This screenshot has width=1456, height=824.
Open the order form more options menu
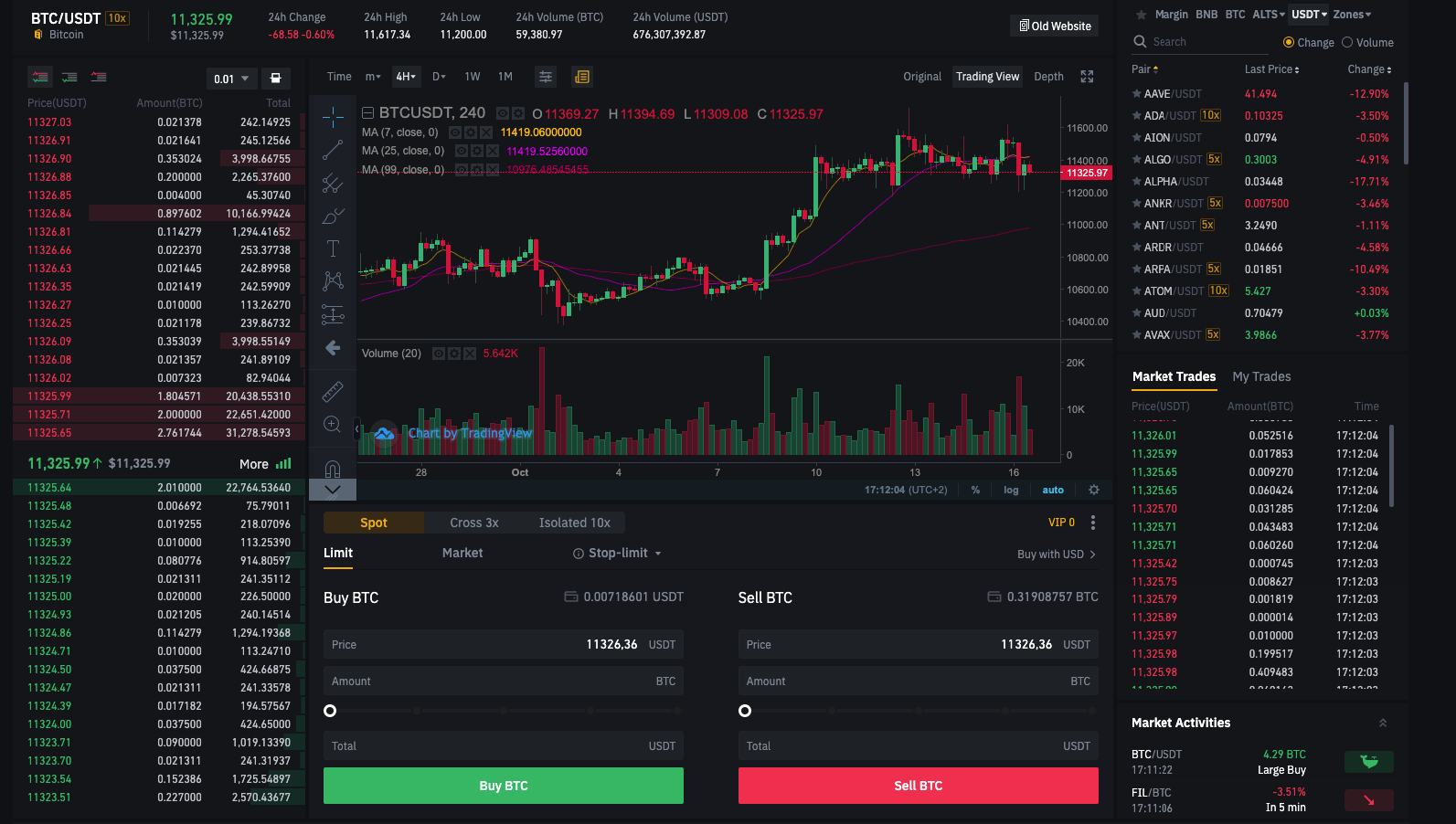[1093, 523]
